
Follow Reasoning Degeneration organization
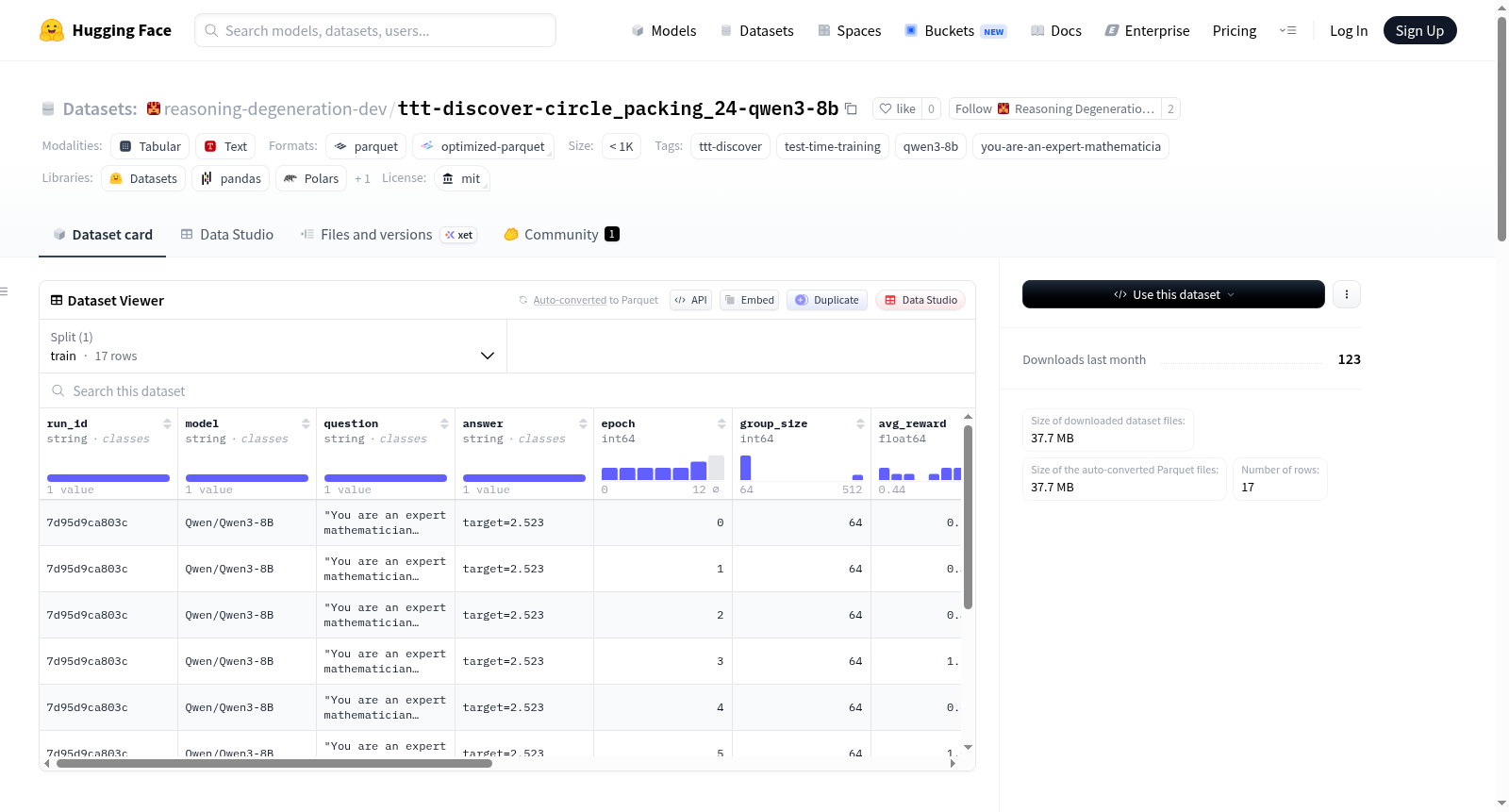(x=1054, y=108)
